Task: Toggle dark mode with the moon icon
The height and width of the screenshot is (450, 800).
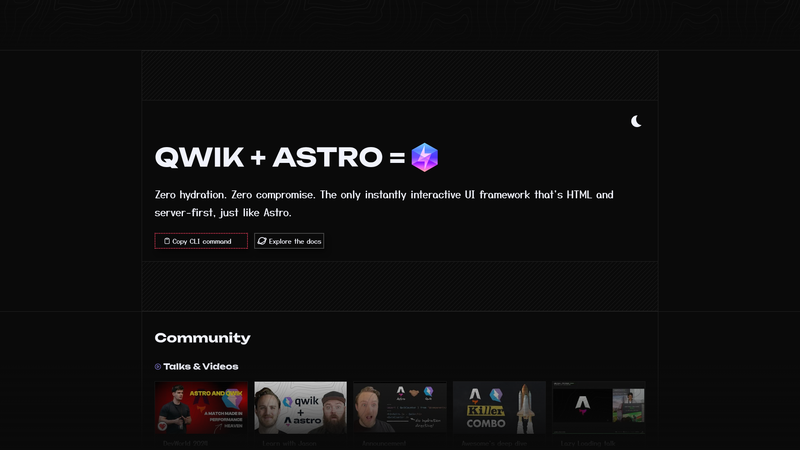Action: 636,121
